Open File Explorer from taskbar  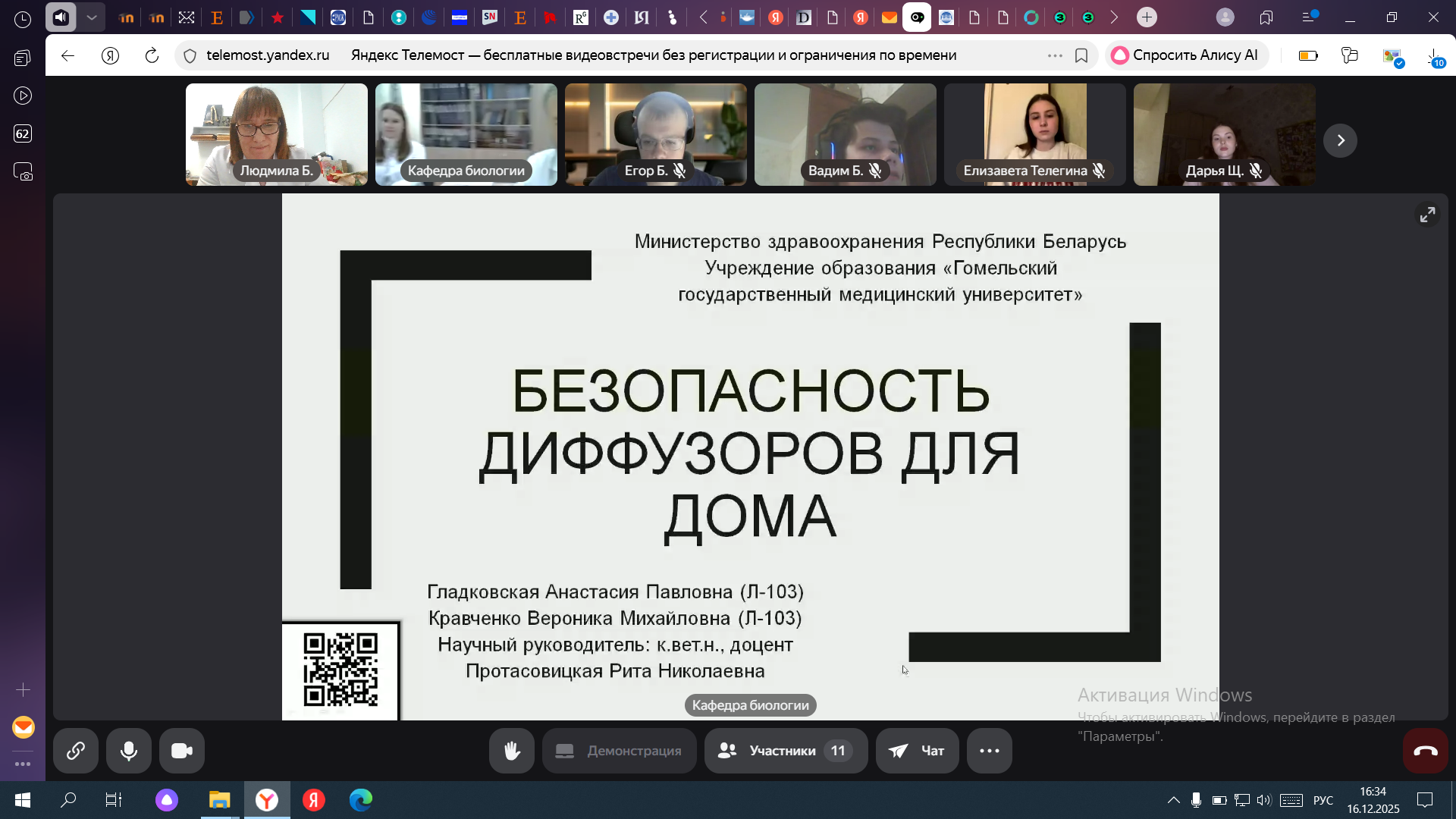[219, 799]
